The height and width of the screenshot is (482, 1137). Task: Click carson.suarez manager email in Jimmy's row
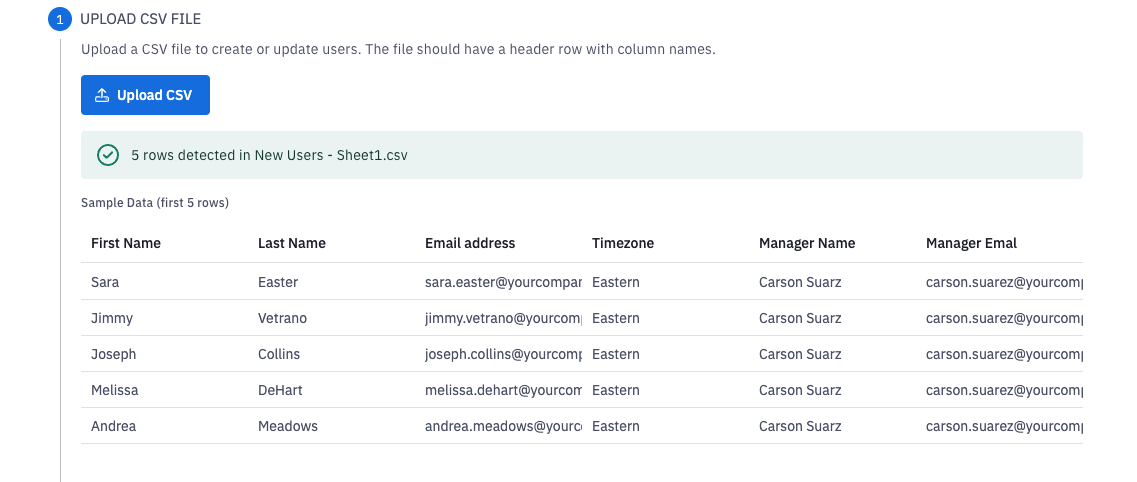pos(1004,318)
